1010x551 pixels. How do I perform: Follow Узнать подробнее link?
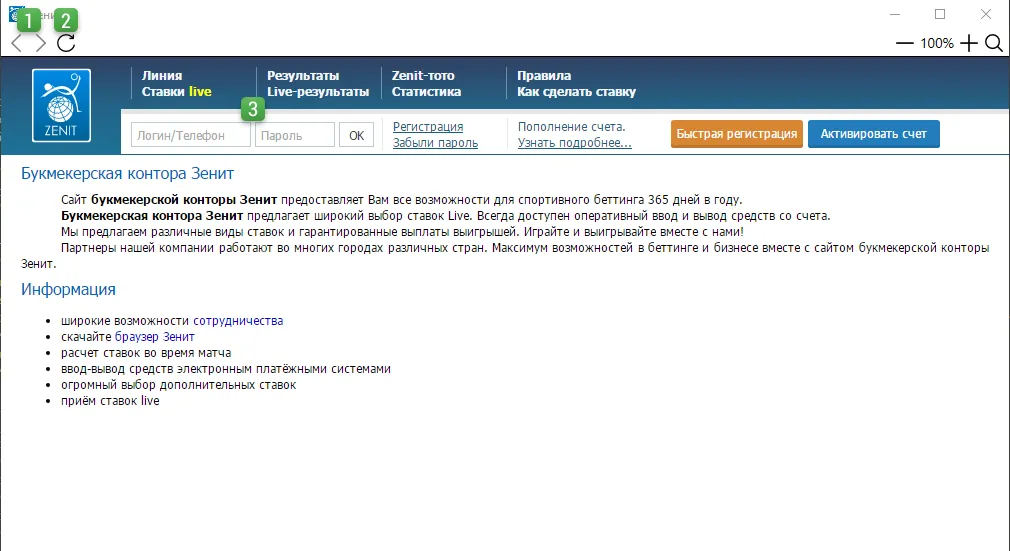point(575,143)
